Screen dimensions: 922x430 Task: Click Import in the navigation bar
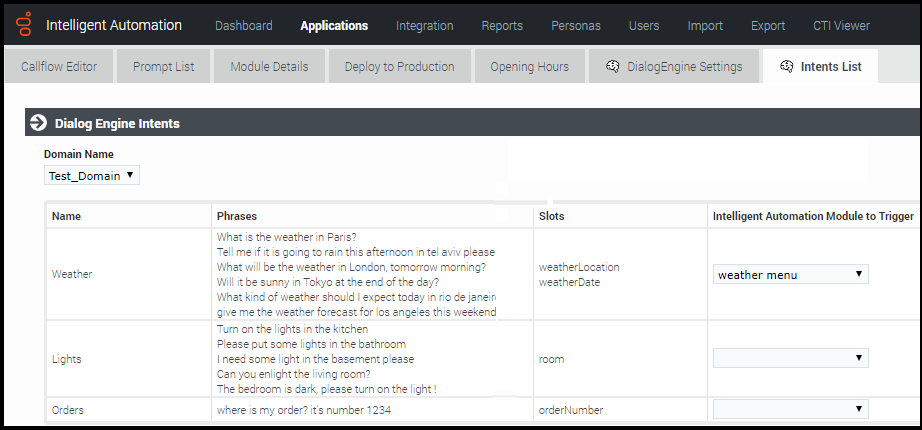pyautogui.click(x=705, y=26)
